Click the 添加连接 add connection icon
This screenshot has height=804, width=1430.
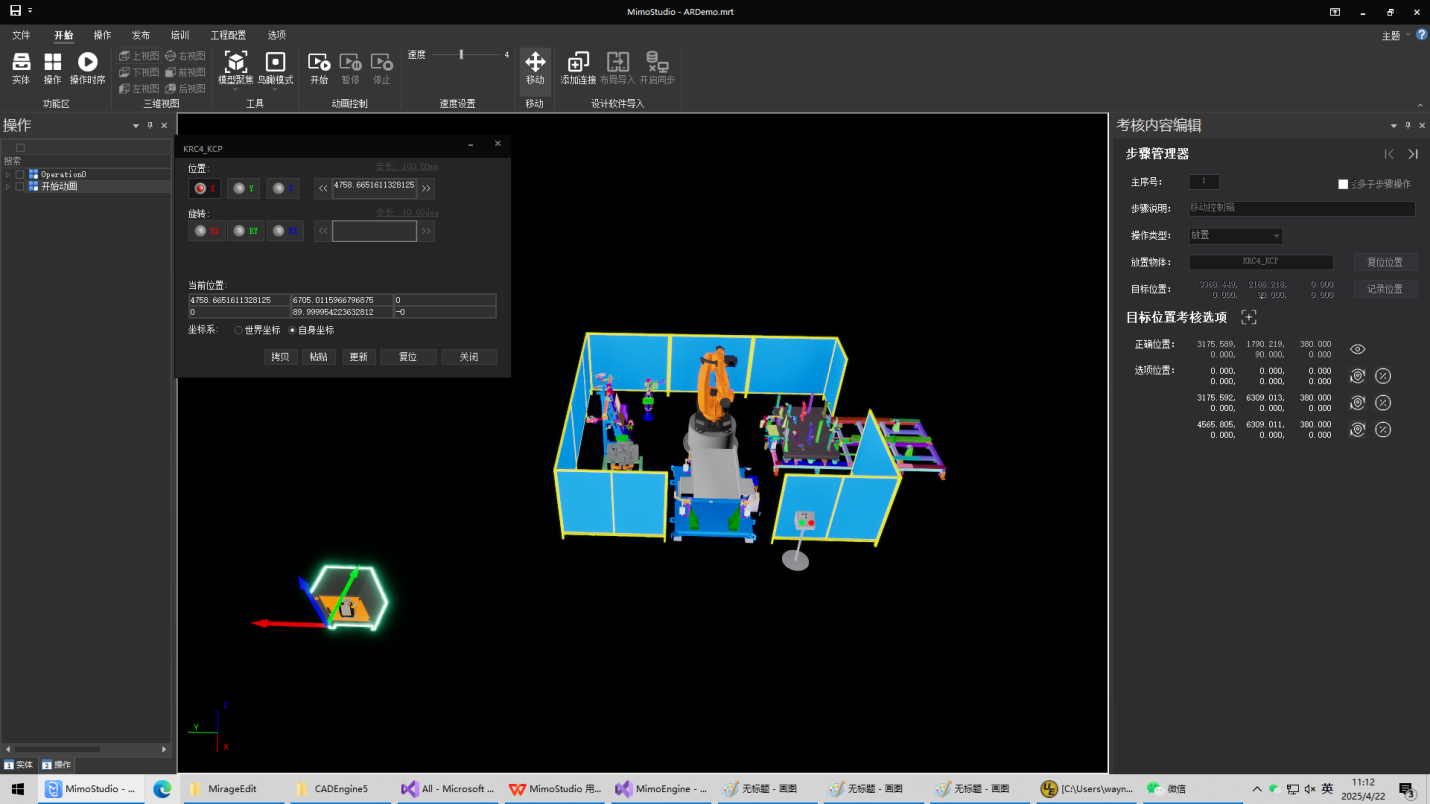(x=578, y=62)
